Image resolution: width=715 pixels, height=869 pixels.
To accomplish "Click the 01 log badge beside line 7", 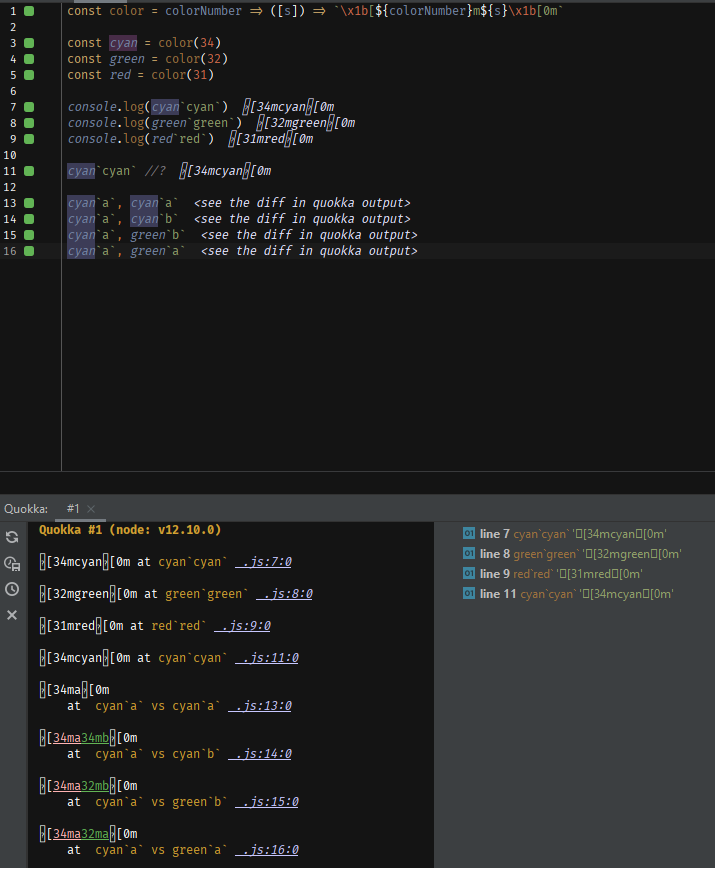I will click(468, 533).
